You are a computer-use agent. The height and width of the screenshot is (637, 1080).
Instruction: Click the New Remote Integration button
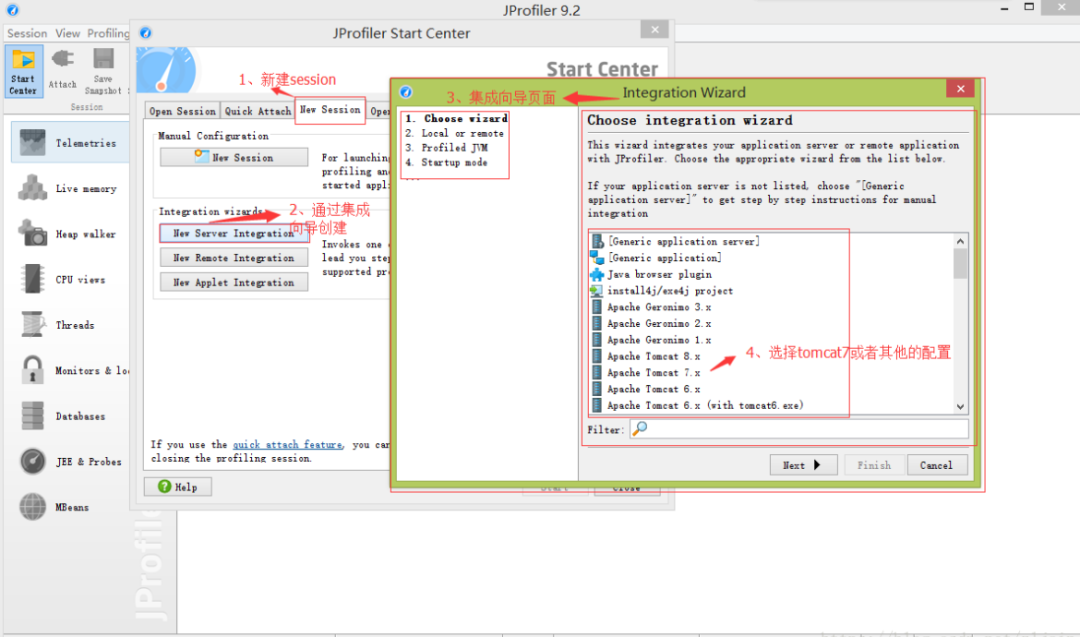234,258
